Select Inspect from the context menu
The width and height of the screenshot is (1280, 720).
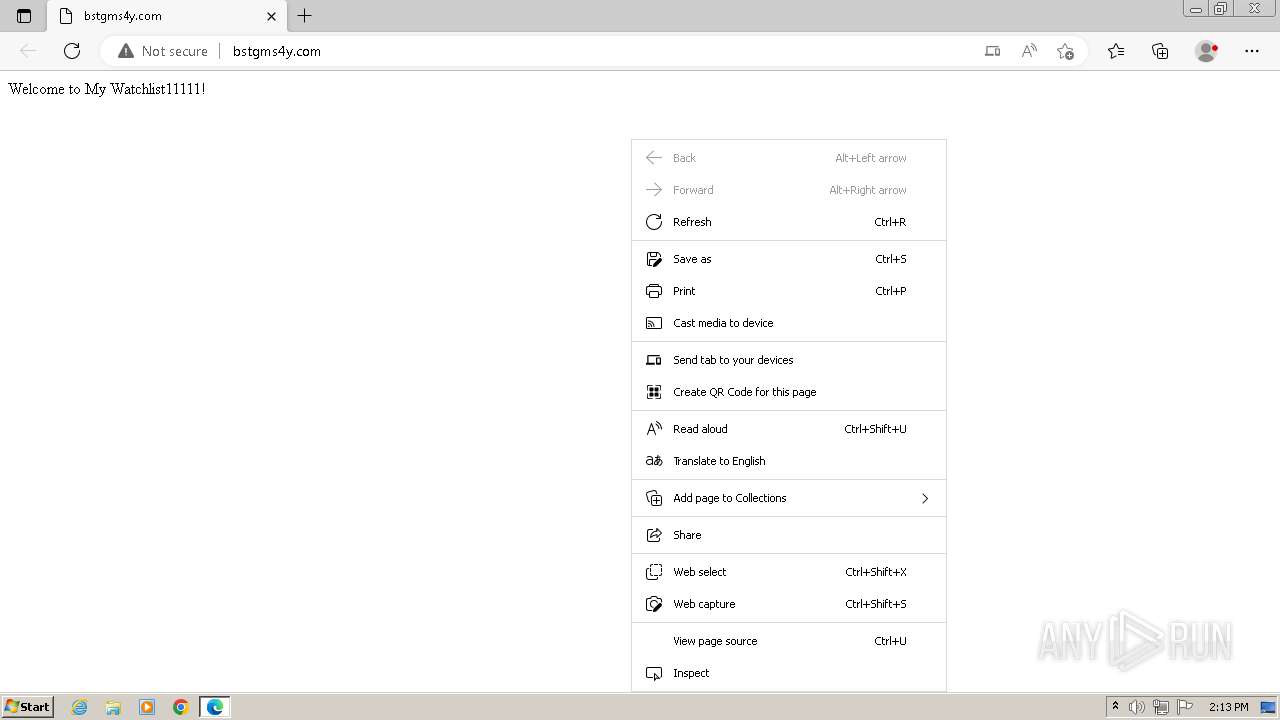789,673
